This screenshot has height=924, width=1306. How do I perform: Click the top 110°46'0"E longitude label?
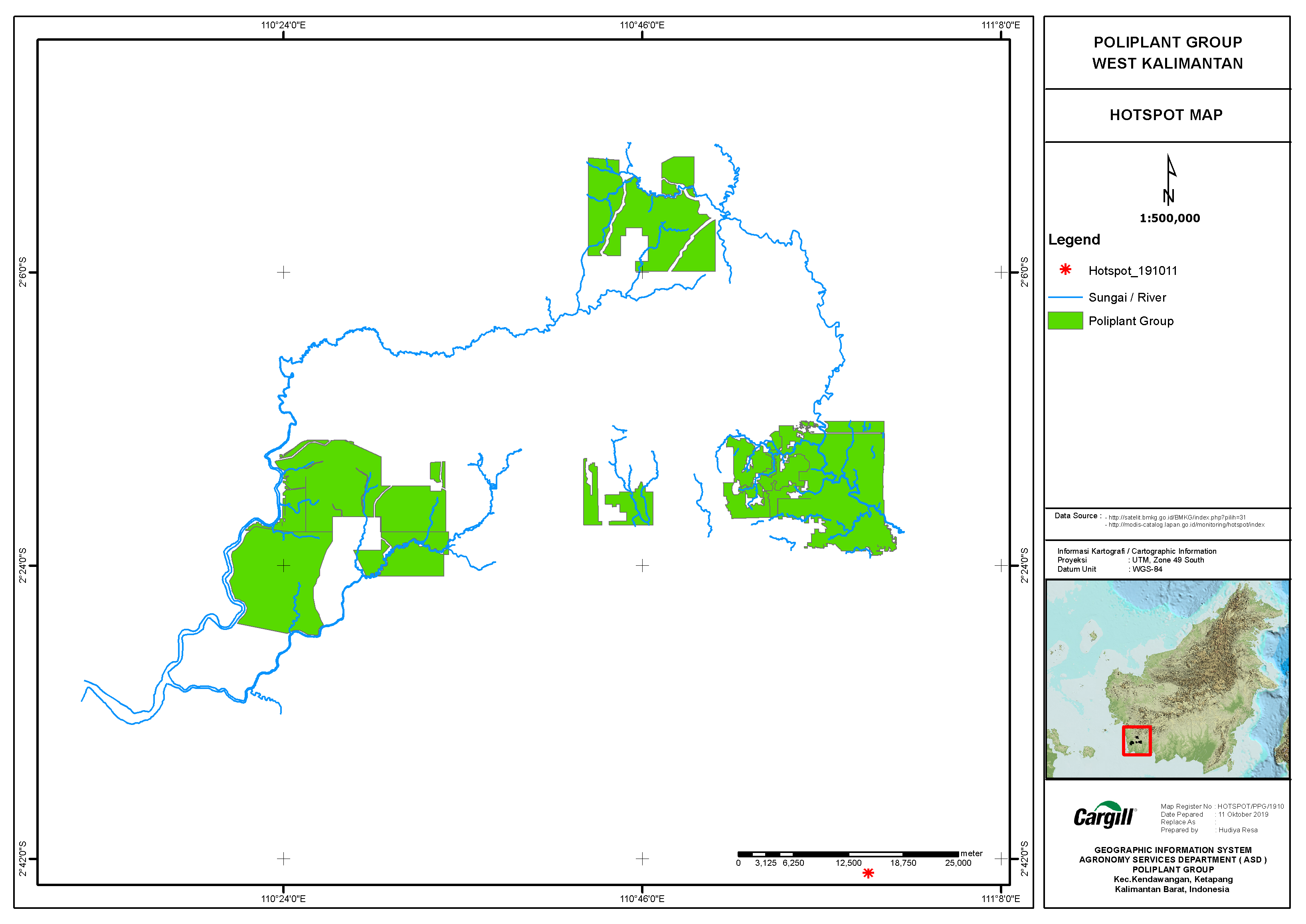pos(642,25)
